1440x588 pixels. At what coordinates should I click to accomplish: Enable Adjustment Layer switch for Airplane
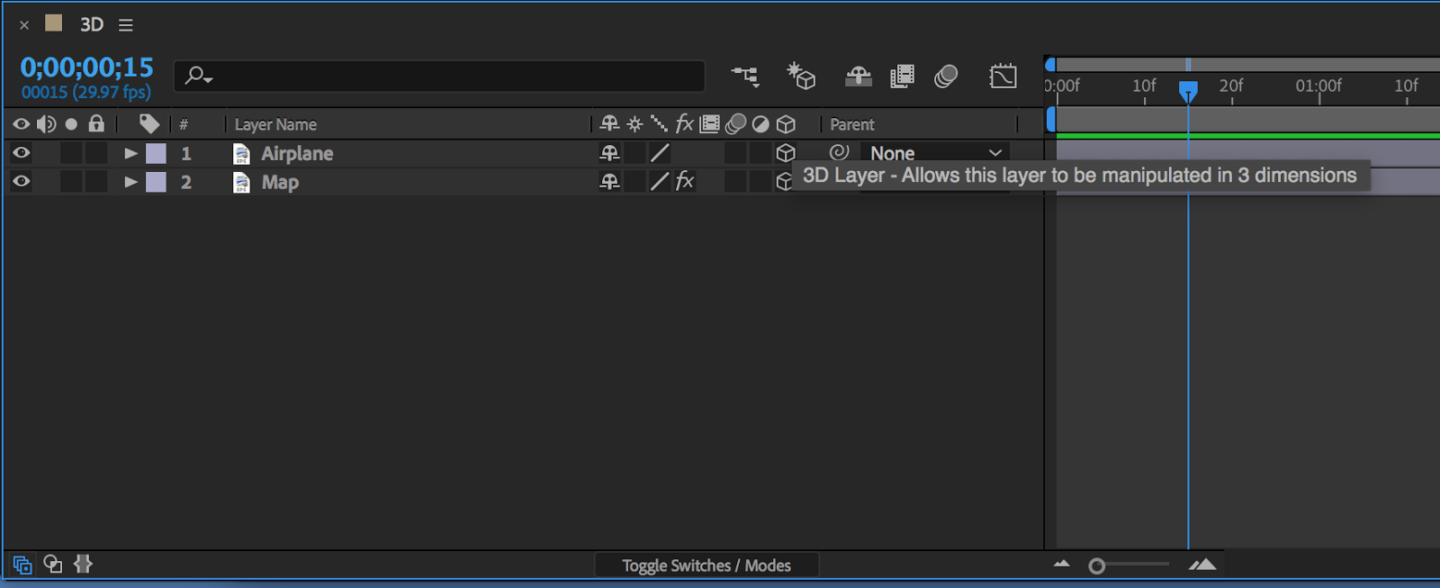pyautogui.click(x=761, y=153)
